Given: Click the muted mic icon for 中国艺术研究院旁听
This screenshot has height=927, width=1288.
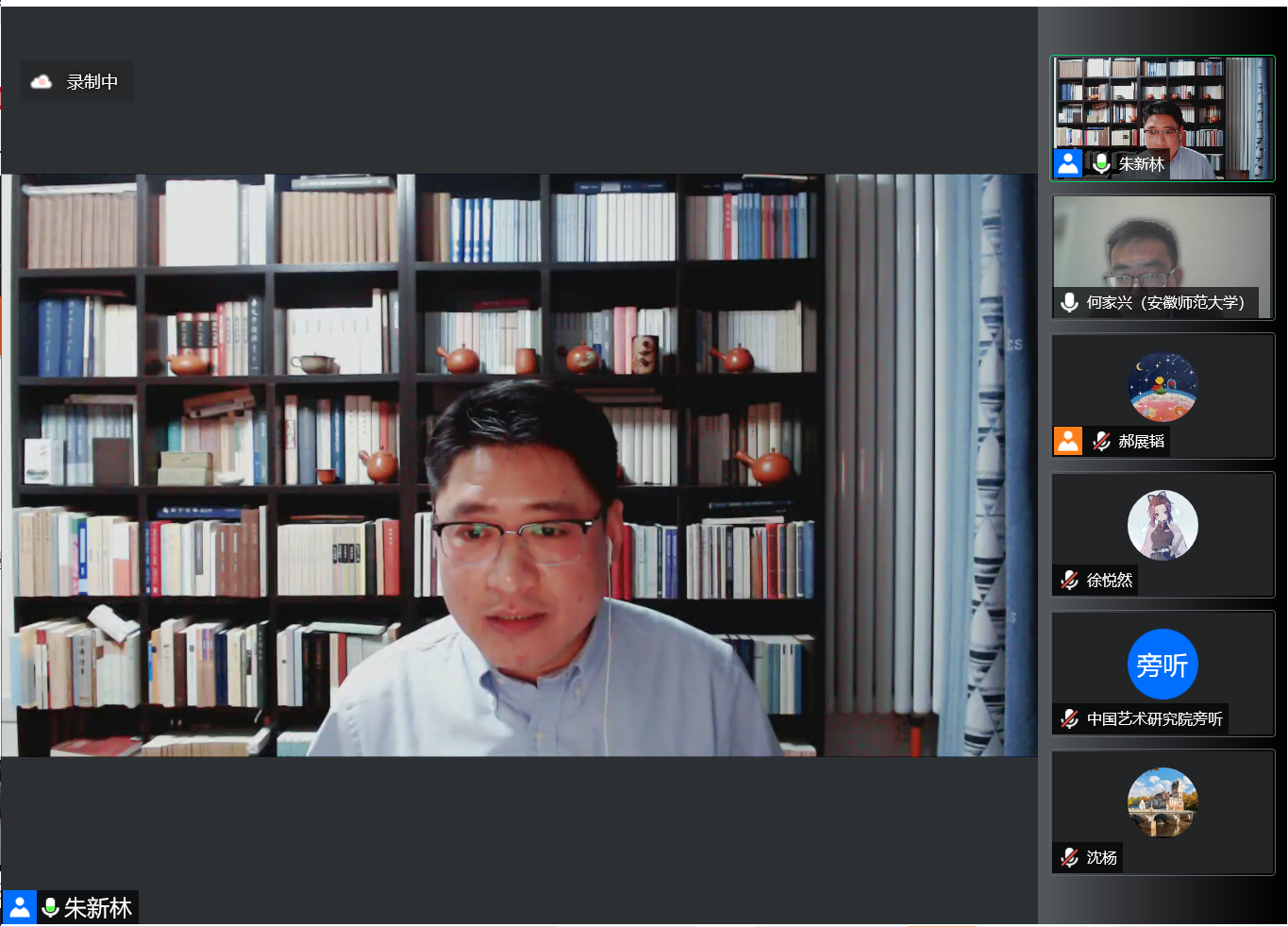Looking at the screenshot, I should [1069, 718].
